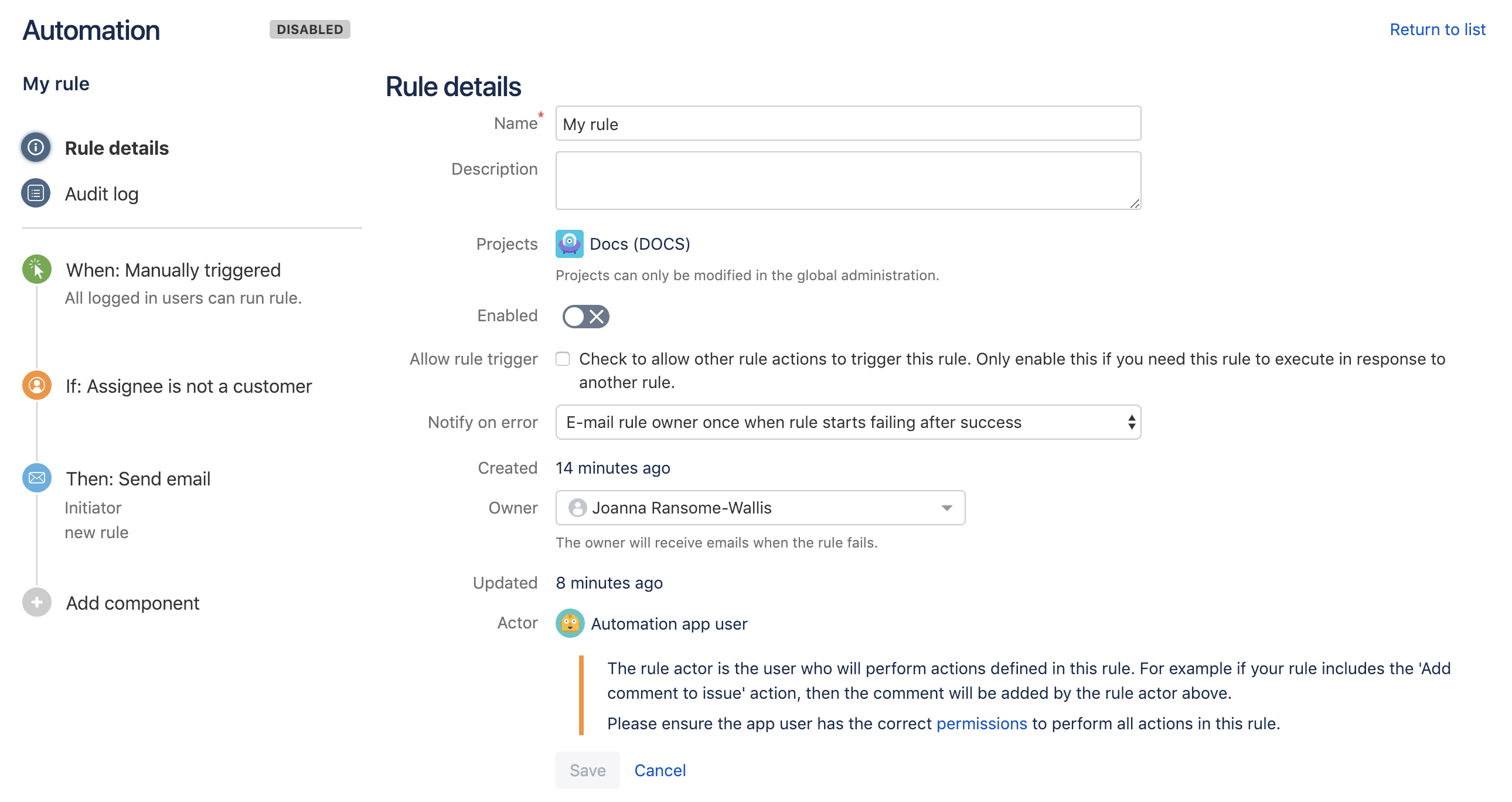Click the Rule details info icon
This screenshot has width=1512, height=802.
[x=36, y=147]
